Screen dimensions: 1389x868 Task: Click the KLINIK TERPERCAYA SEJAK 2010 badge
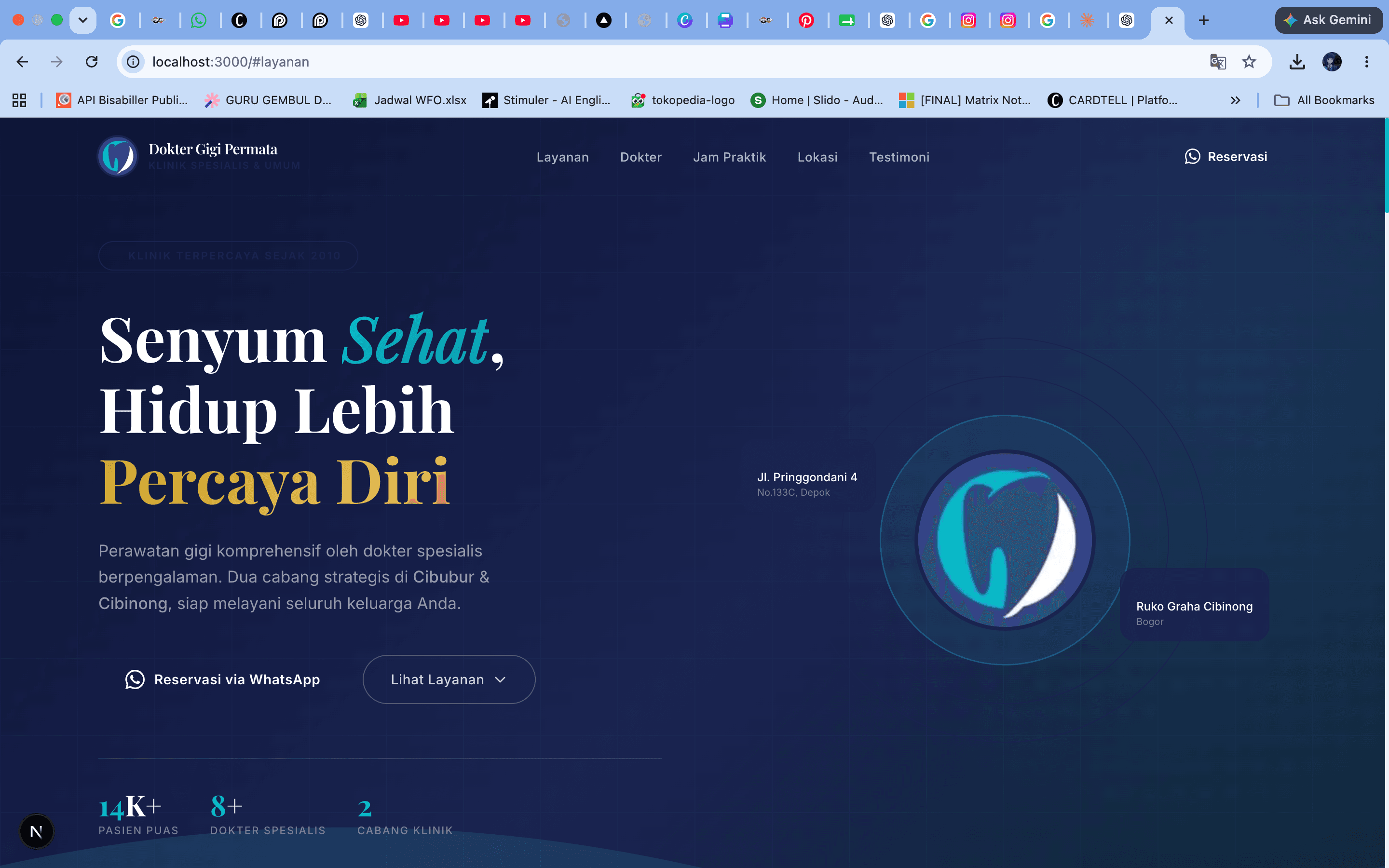229,256
